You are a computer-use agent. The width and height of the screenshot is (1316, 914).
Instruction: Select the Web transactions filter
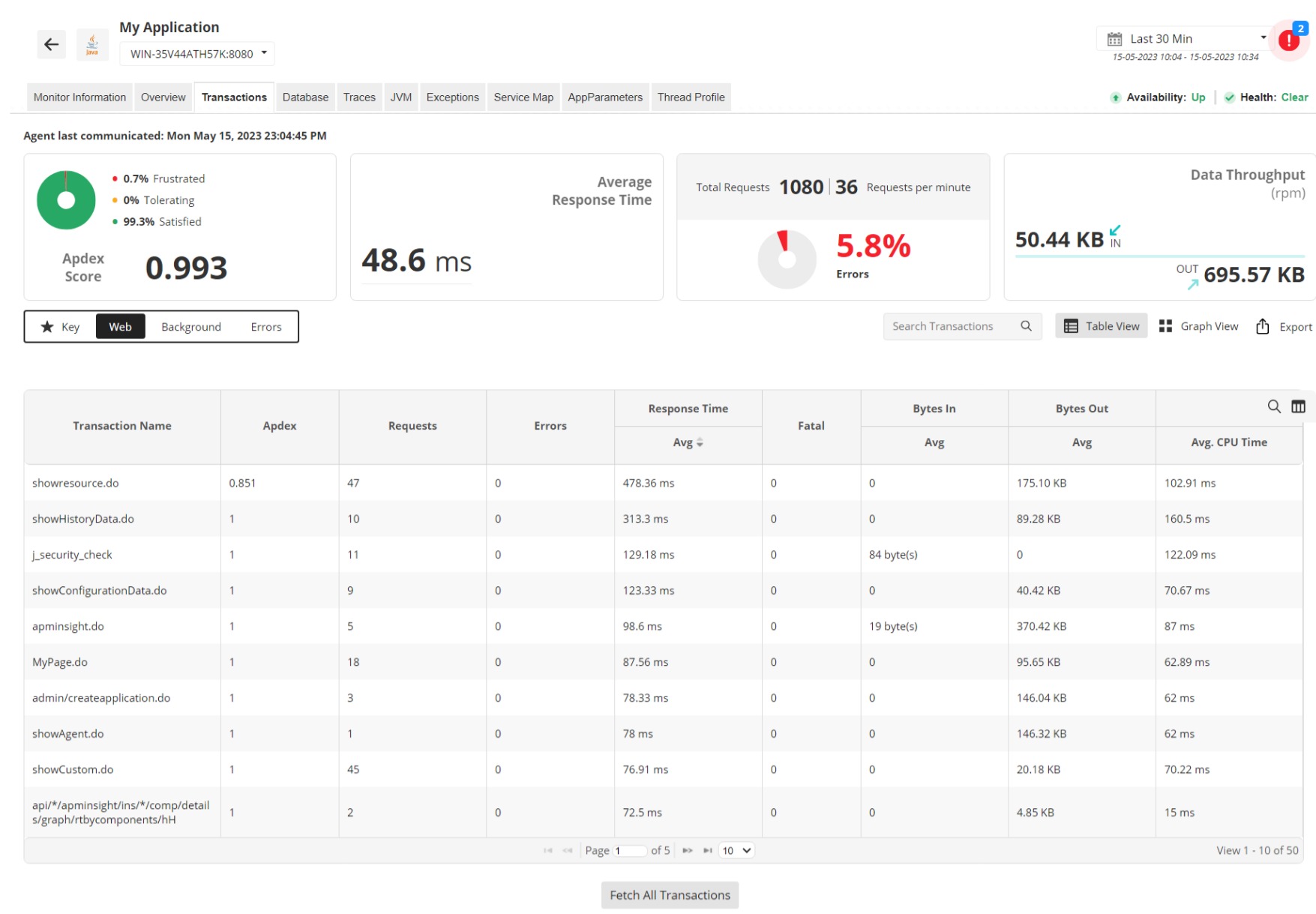coord(120,326)
